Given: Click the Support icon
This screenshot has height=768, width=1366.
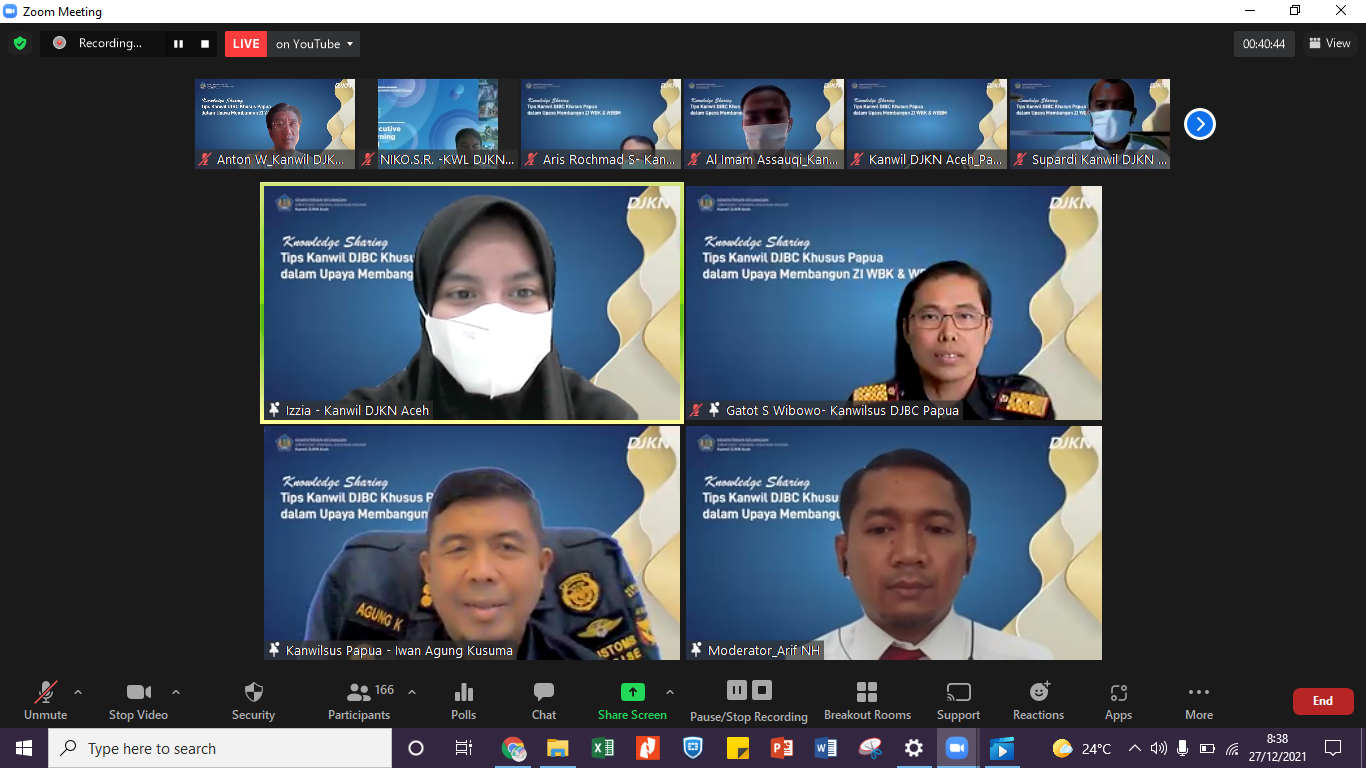Looking at the screenshot, I should point(958,700).
